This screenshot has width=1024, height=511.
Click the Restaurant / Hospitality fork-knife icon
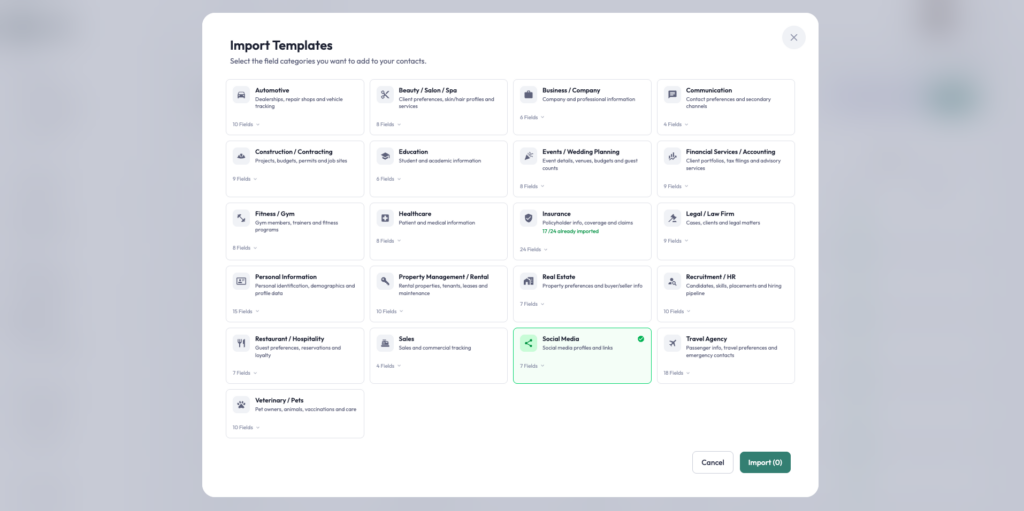(x=241, y=343)
